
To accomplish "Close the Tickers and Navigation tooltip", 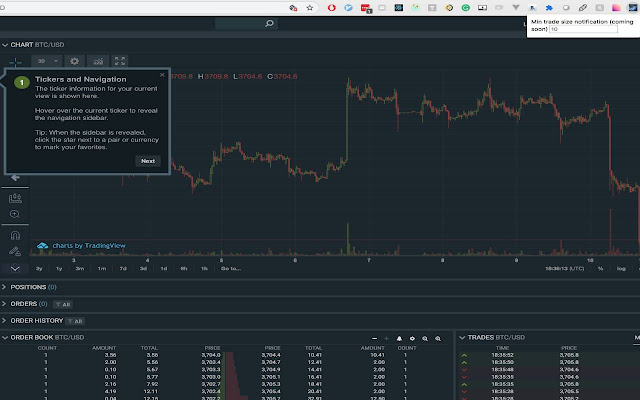I will click(x=162, y=75).
